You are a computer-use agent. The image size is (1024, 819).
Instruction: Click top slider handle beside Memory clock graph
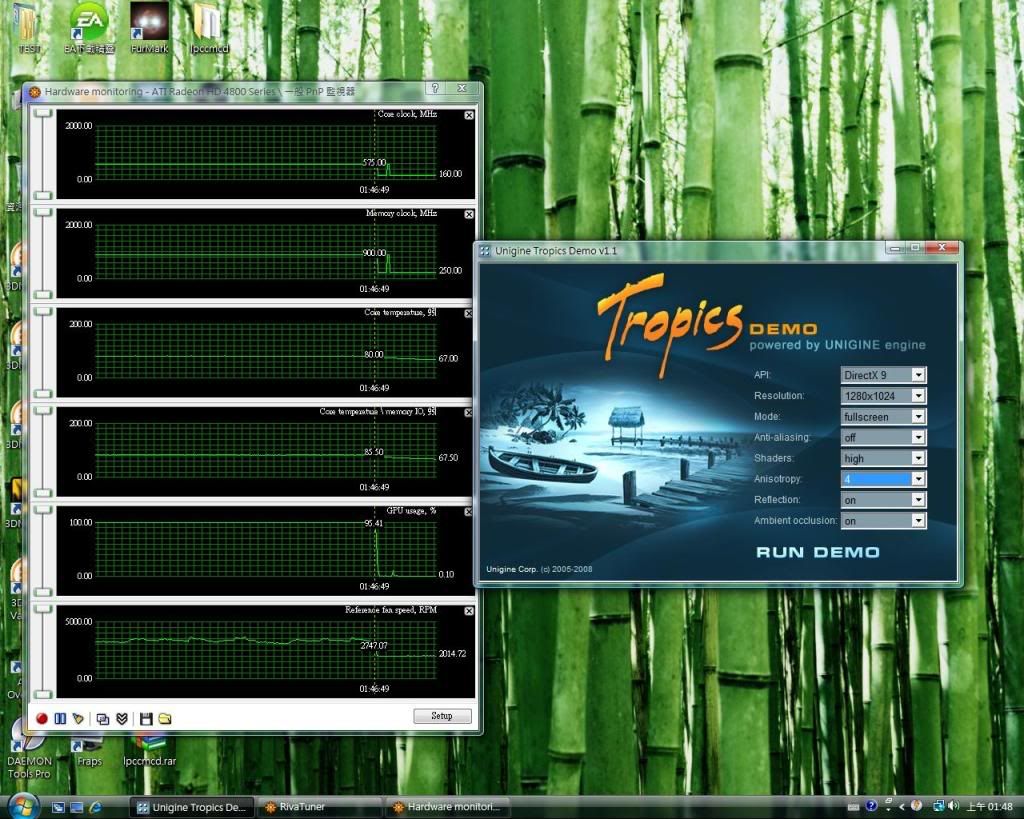tap(43, 212)
